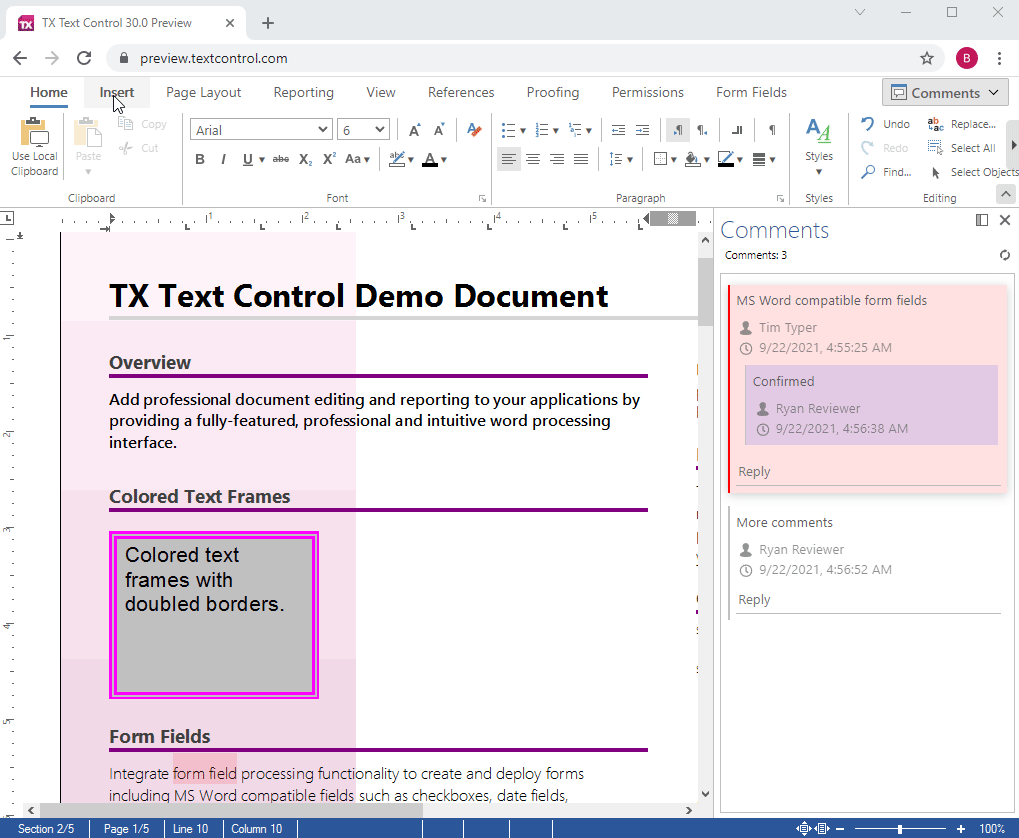Toggle justify paragraph alignment
Image resolution: width=1019 pixels, height=838 pixels.
click(x=581, y=159)
